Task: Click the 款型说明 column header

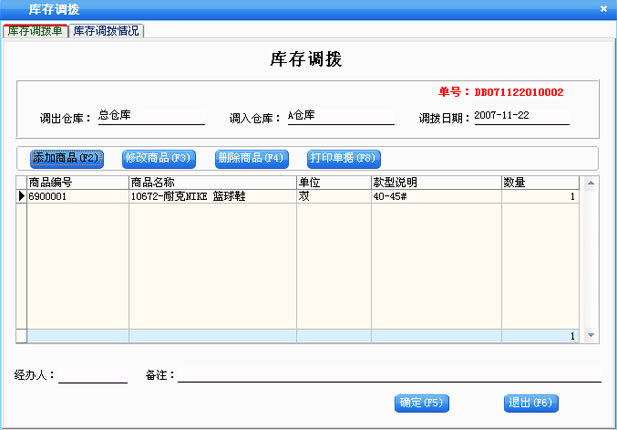Action: [435, 183]
